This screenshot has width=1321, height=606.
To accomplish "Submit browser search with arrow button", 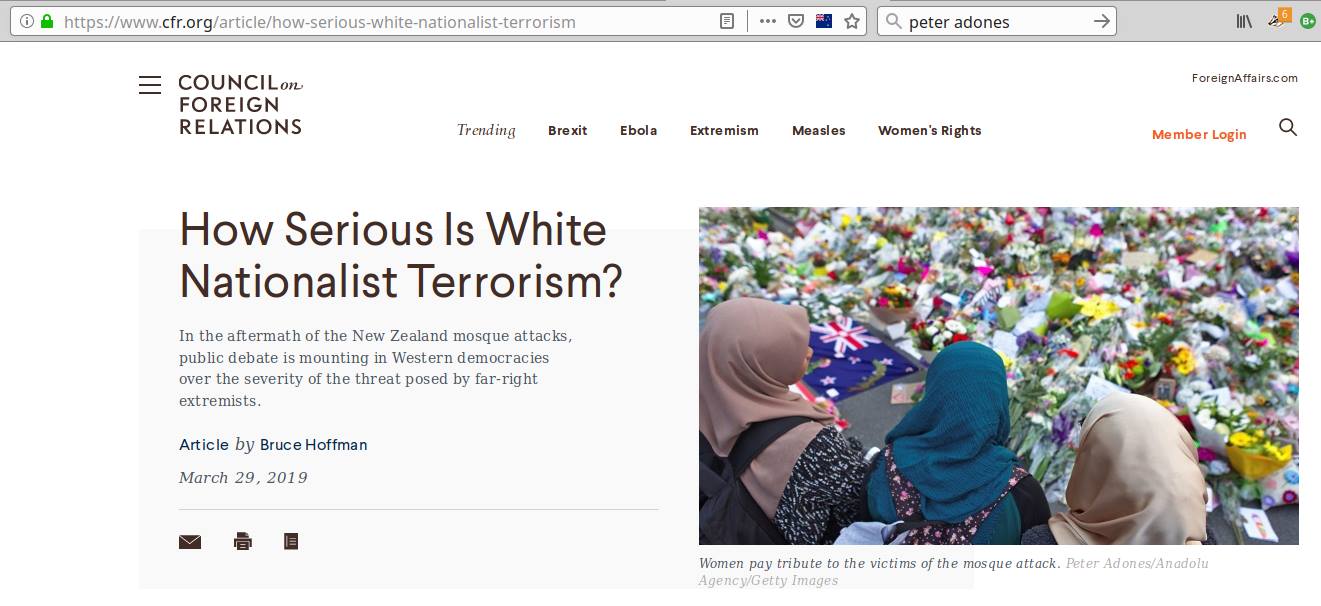I will point(1102,21).
